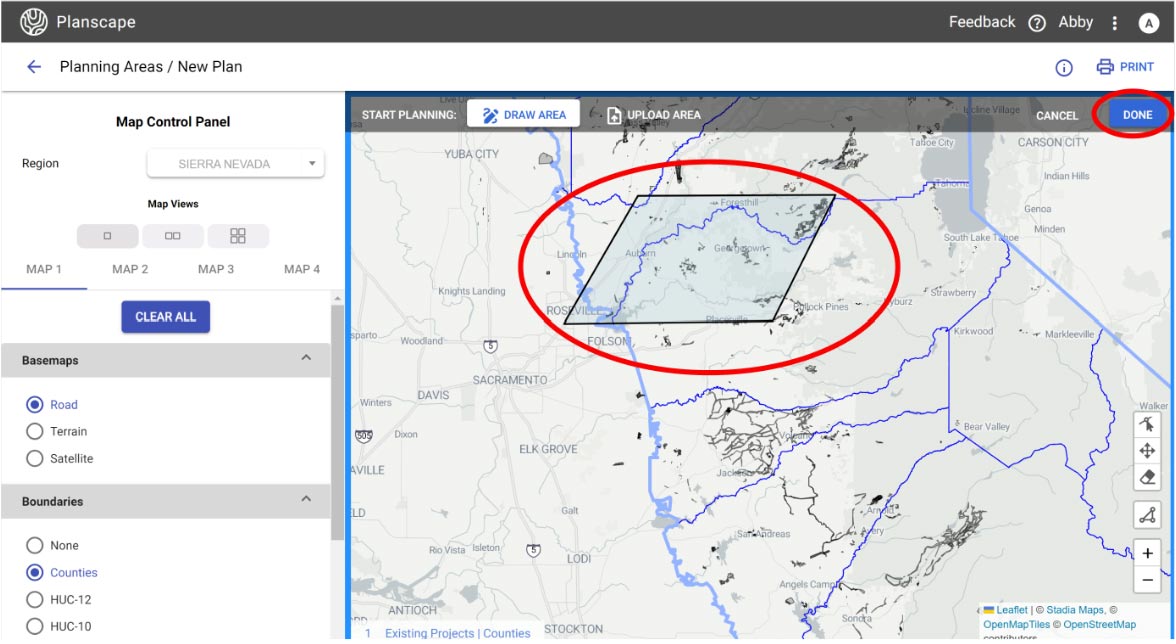This screenshot has height=644, width=1176.
Task: Click the draw polygon tool icon
Action: pyautogui.click(x=1147, y=515)
